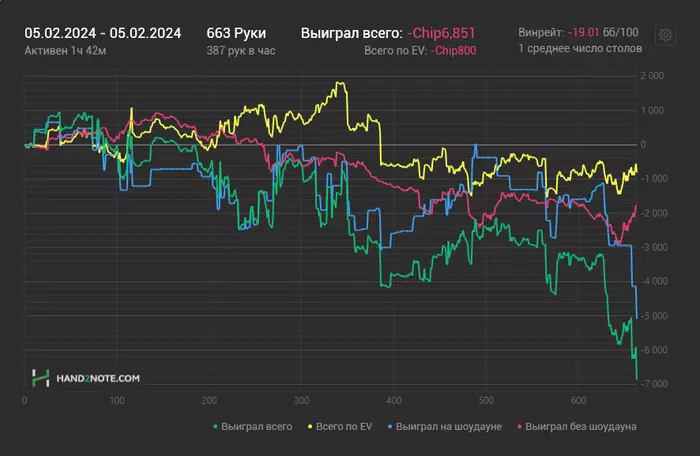Click the date range 05.02.2024 - 05.02.2024
The image size is (700, 456).
pos(103,33)
